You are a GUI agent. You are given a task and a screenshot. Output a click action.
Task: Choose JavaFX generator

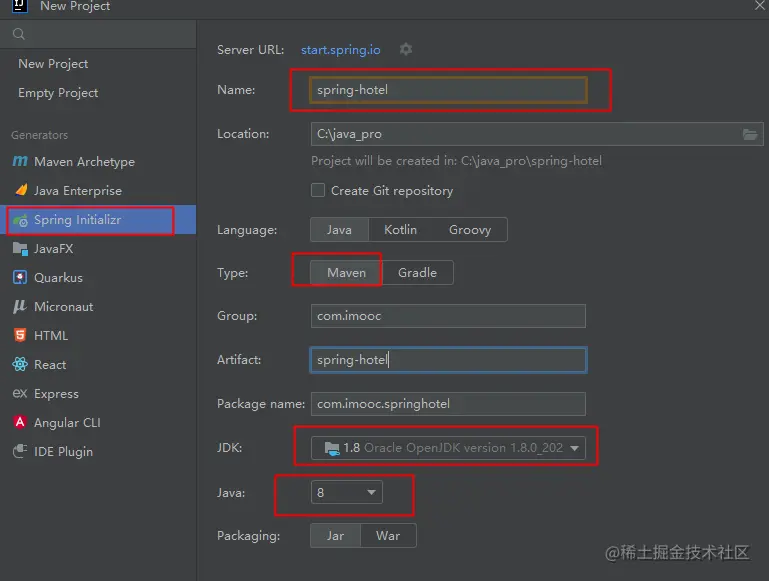tap(98, 249)
